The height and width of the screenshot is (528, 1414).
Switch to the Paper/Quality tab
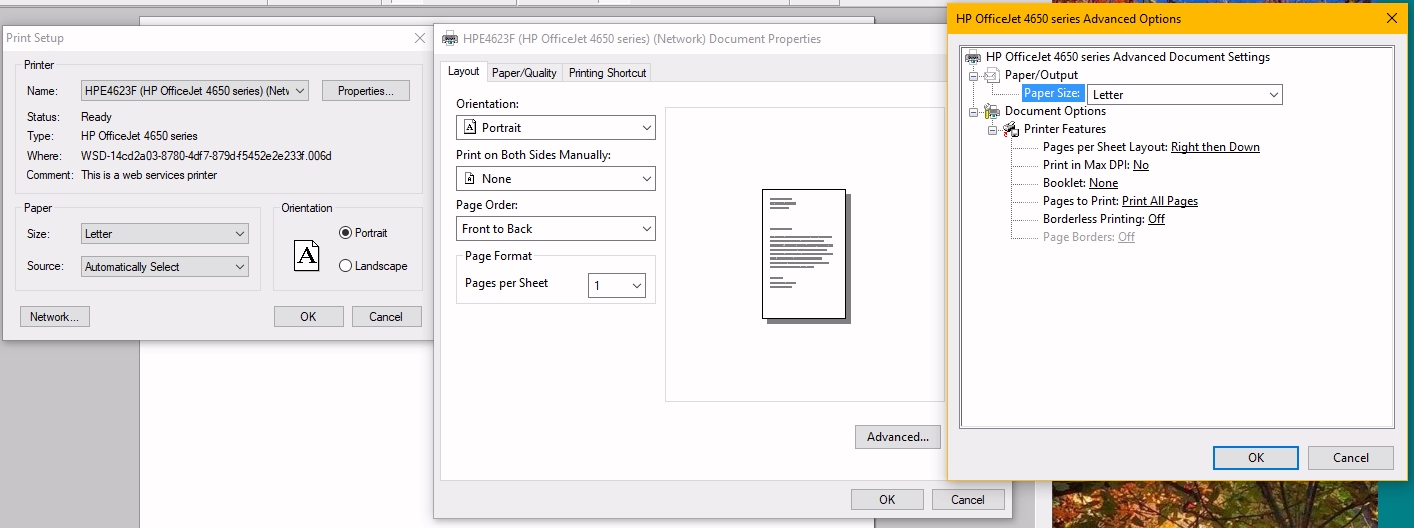click(524, 72)
